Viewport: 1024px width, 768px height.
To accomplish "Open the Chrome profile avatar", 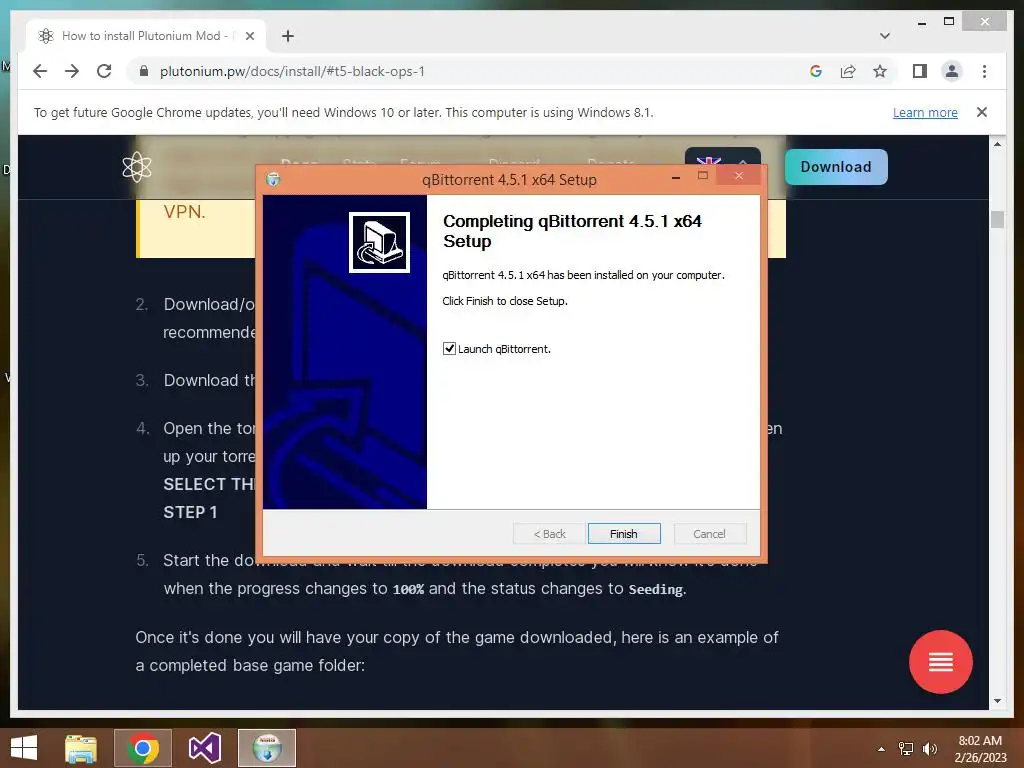I will point(952,71).
